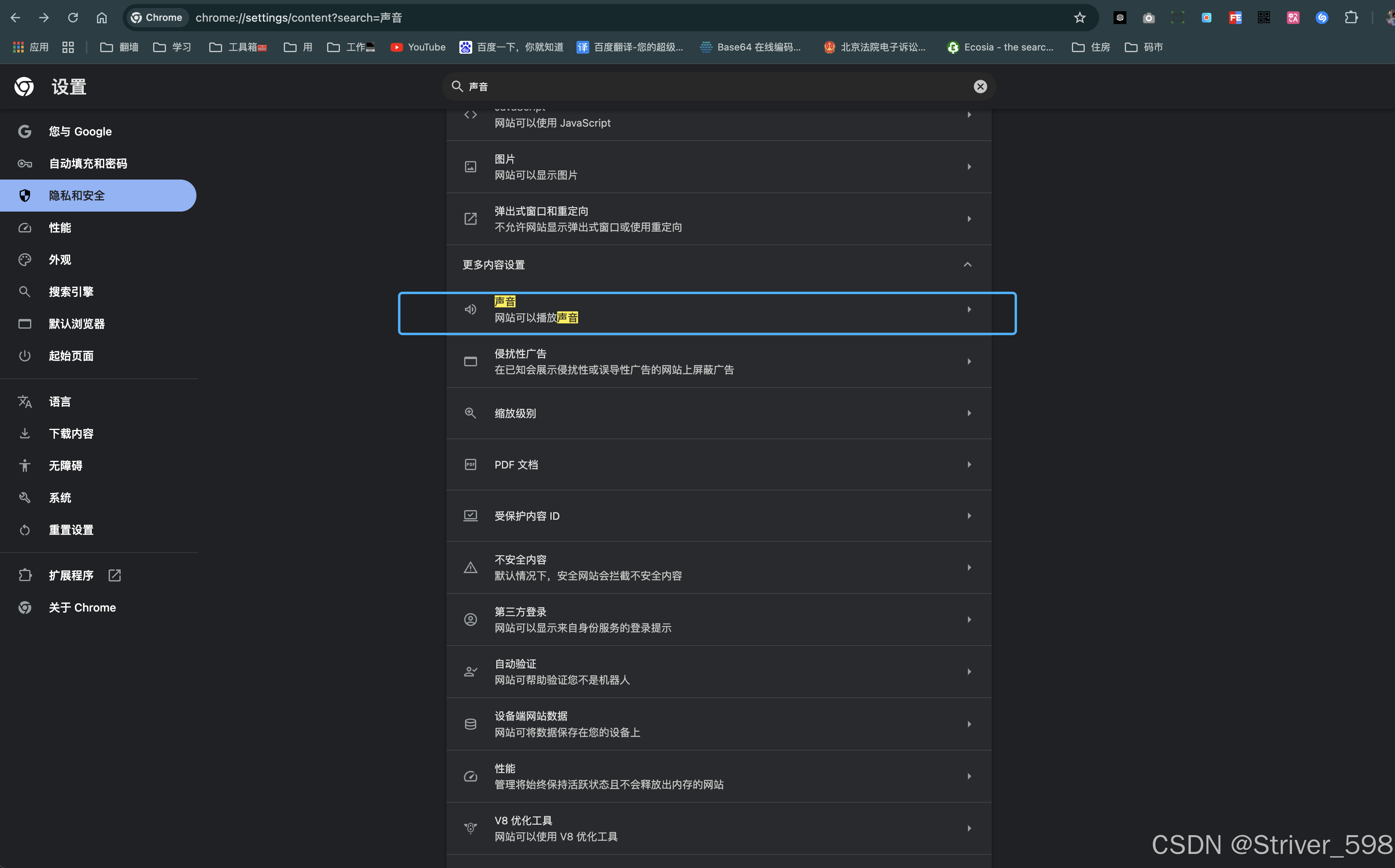Collapse the 更多内容设置 section

click(967, 264)
